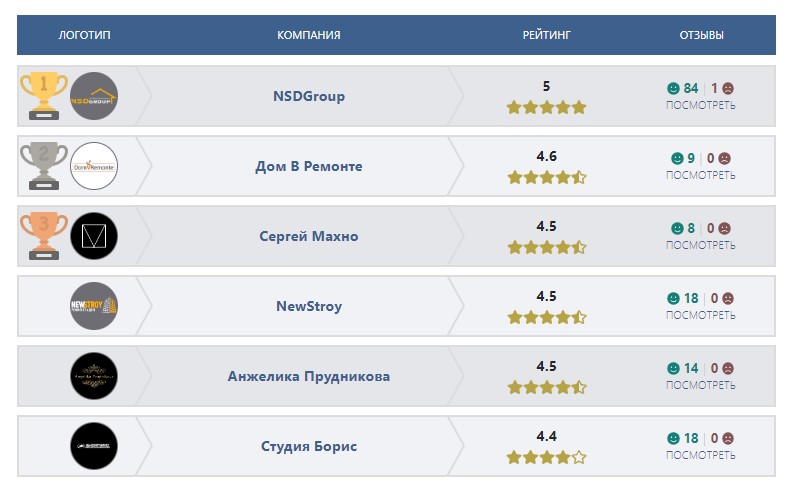Click the Дом В Ремонте logo
The height and width of the screenshot is (484, 791).
94,166
